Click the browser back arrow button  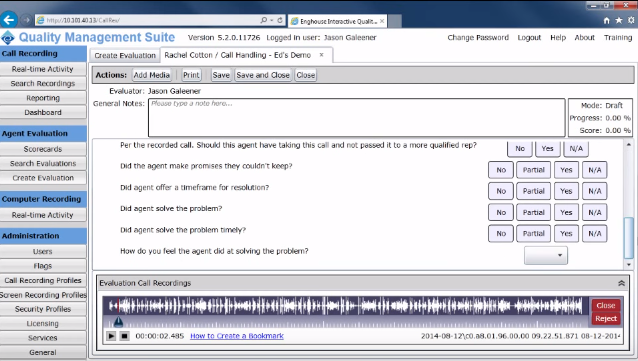click(9, 20)
